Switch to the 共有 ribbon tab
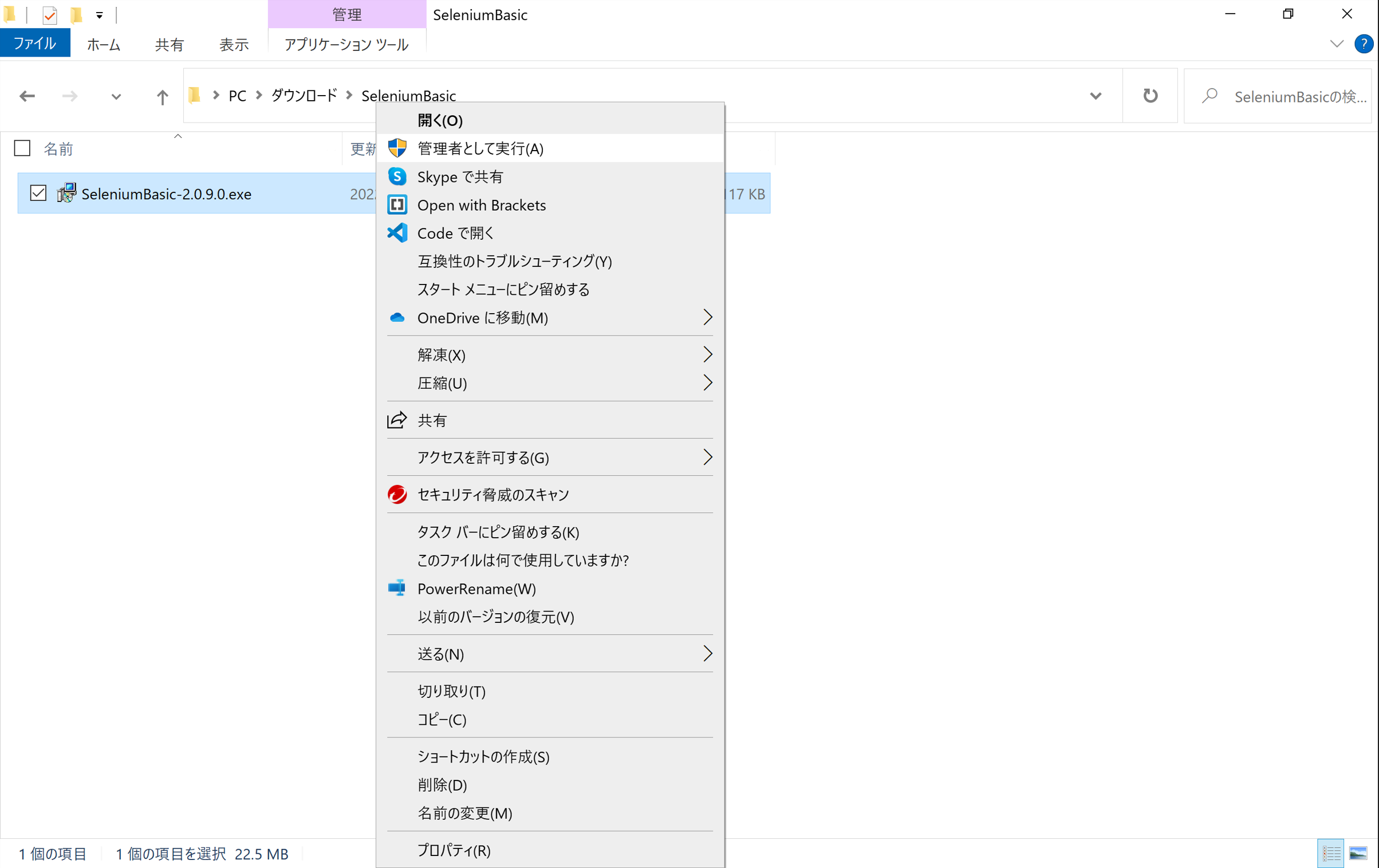The height and width of the screenshot is (868, 1379). coord(169,44)
